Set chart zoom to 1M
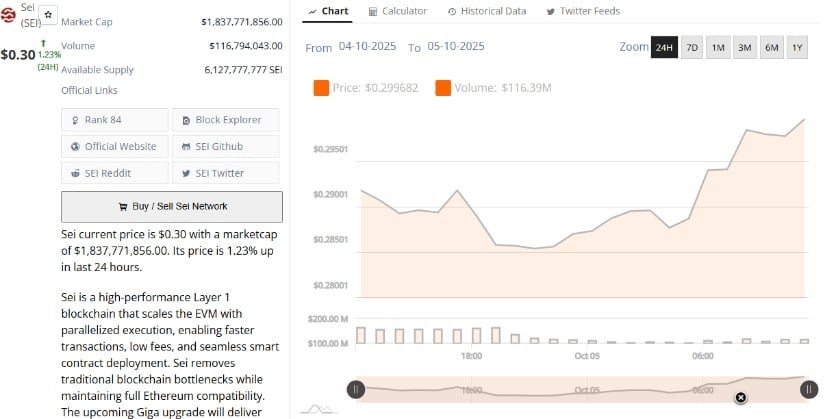825x419 pixels. click(718, 48)
